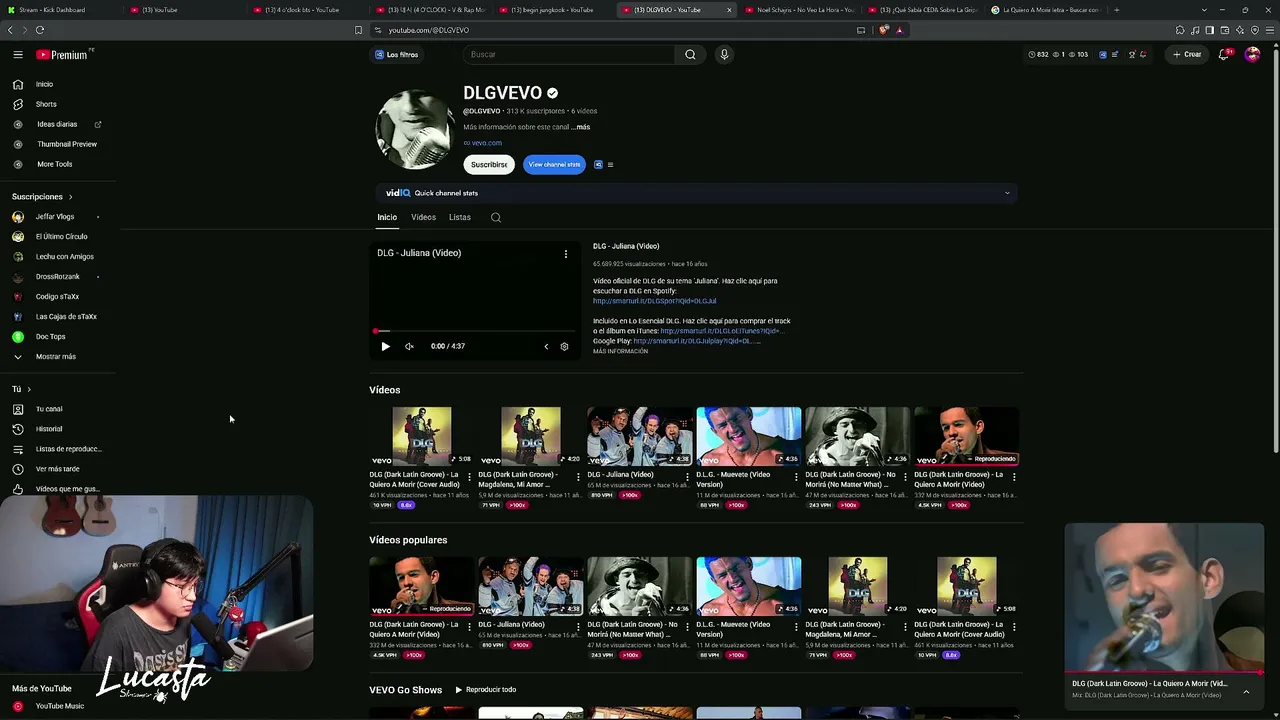Play the Juliana featured video
The height and width of the screenshot is (720, 1280).
(x=385, y=346)
